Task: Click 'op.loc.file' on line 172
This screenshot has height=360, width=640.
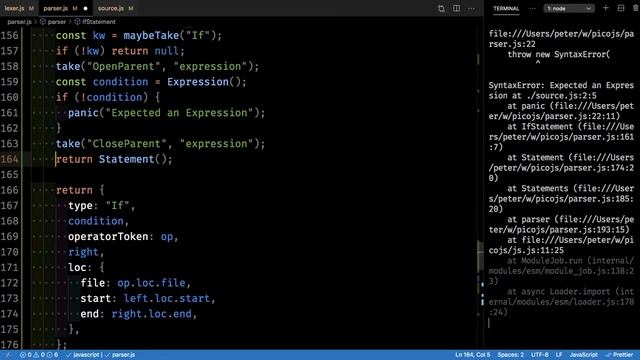Action: point(151,282)
